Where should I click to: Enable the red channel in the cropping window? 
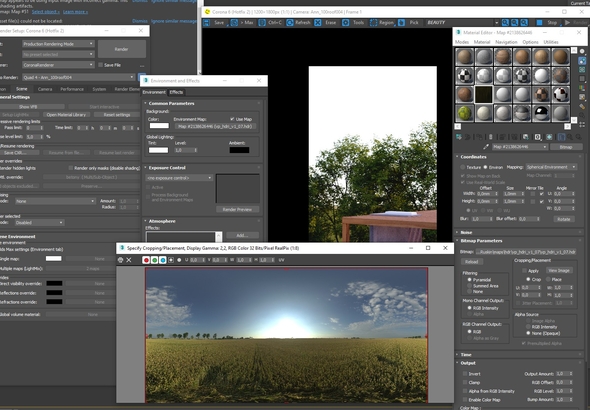point(146,260)
